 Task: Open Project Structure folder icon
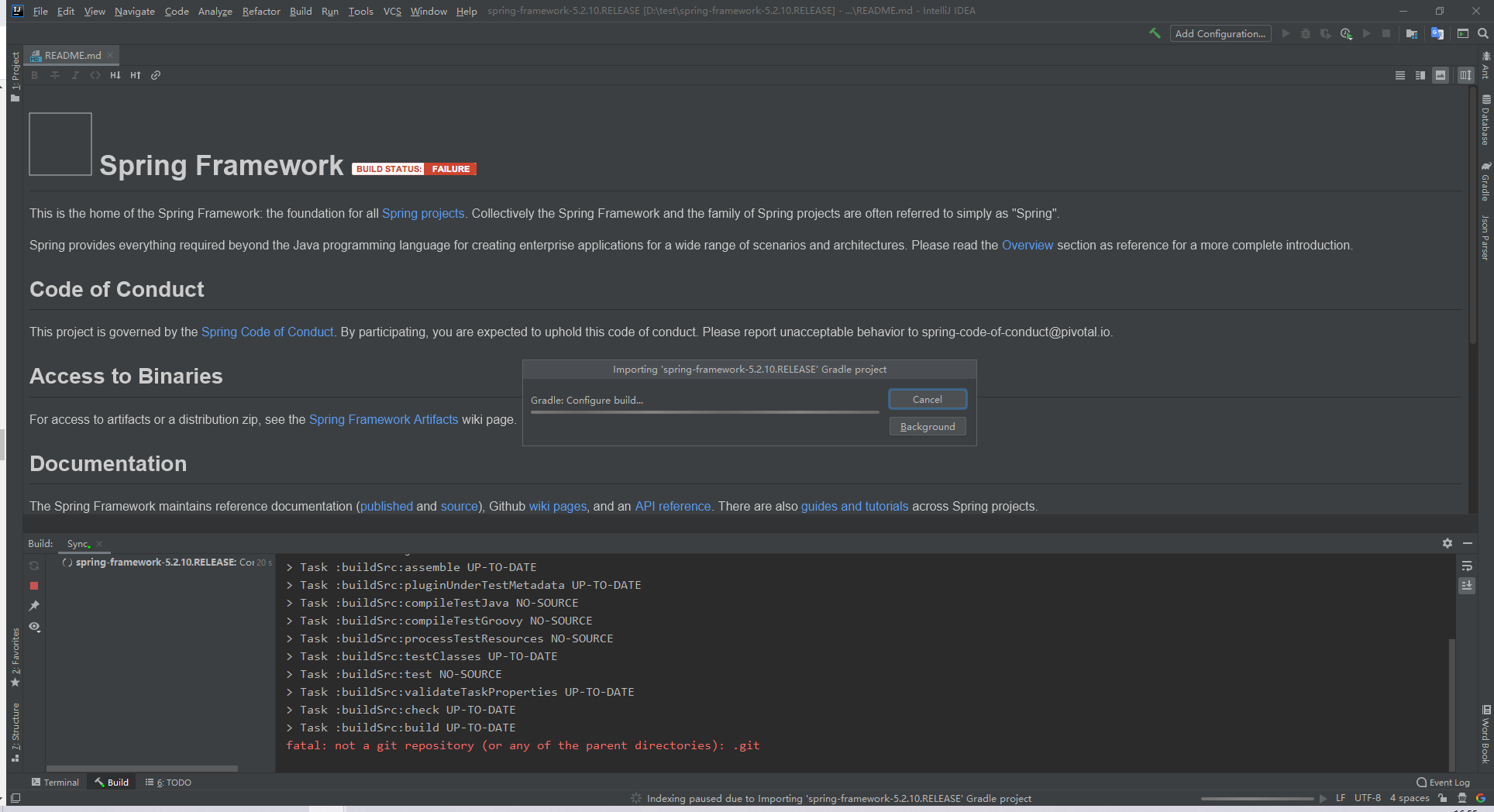[x=1412, y=33]
